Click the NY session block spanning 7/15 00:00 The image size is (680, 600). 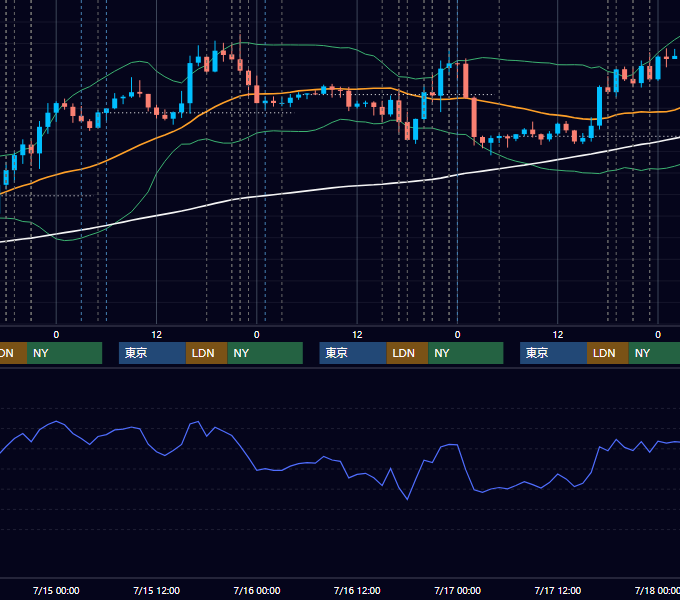coord(64,353)
